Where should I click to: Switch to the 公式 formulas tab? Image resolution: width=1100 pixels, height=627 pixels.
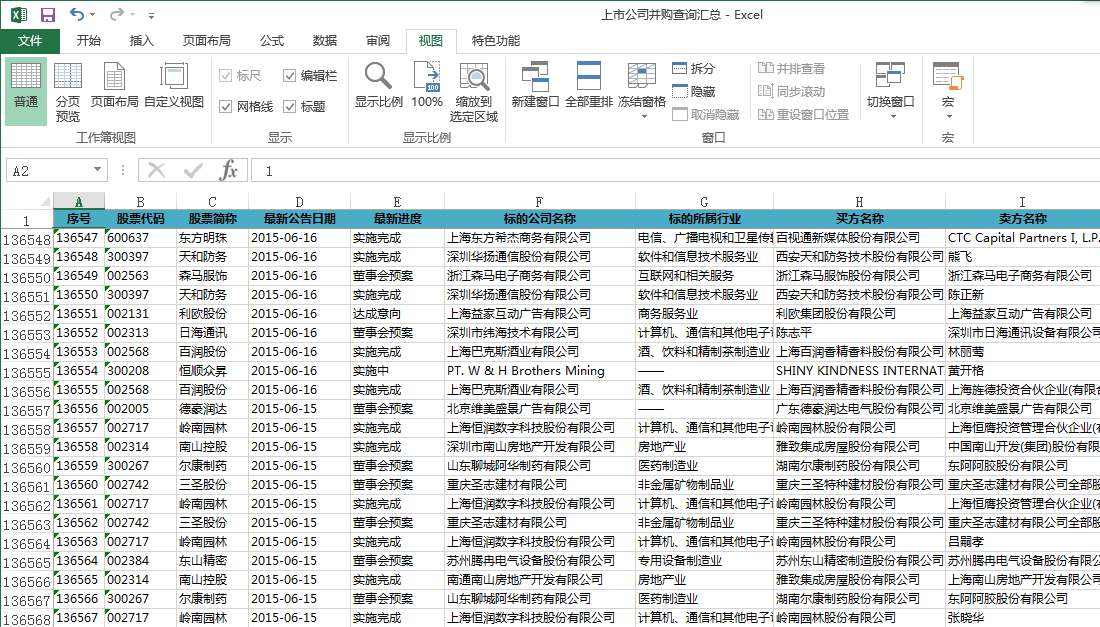point(271,41)
